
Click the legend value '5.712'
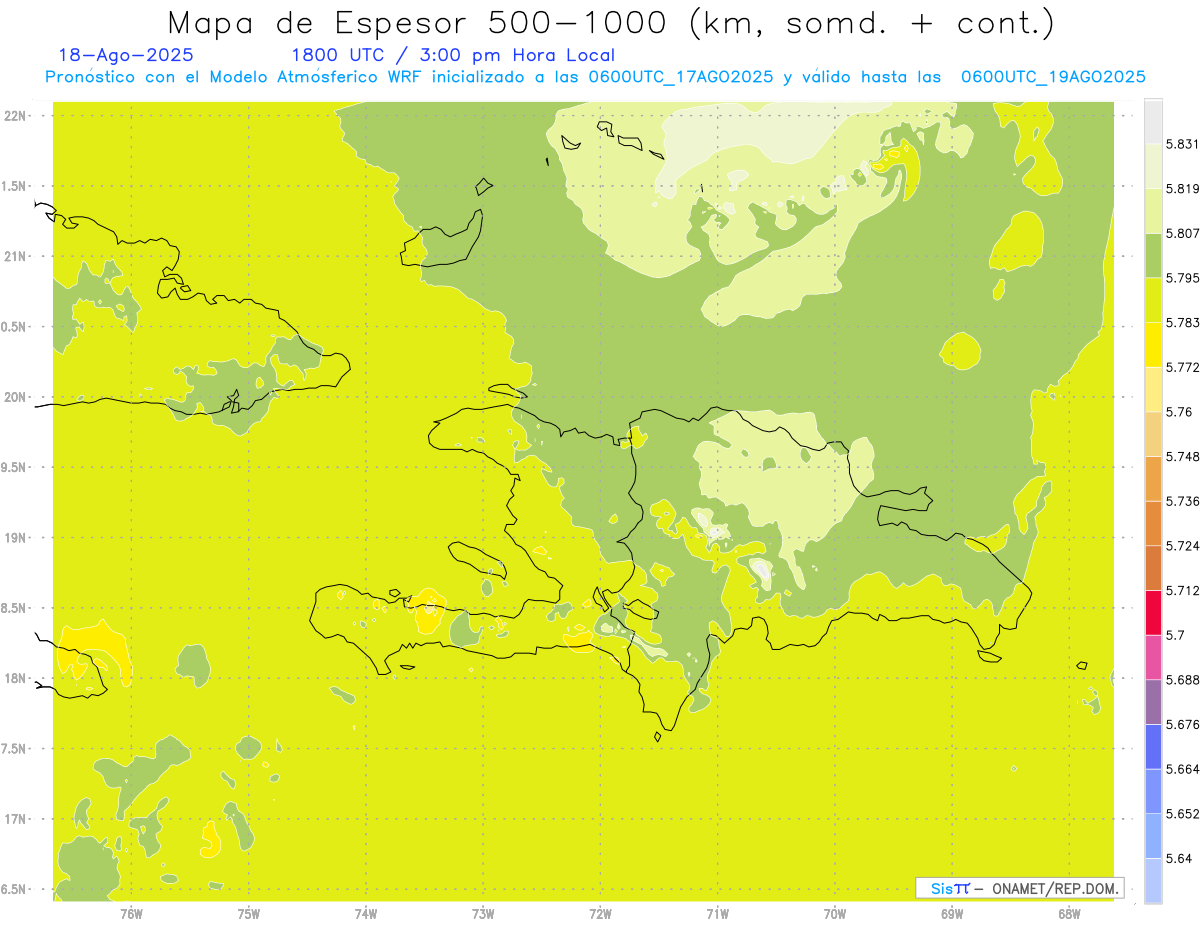tap(1182, 590)
